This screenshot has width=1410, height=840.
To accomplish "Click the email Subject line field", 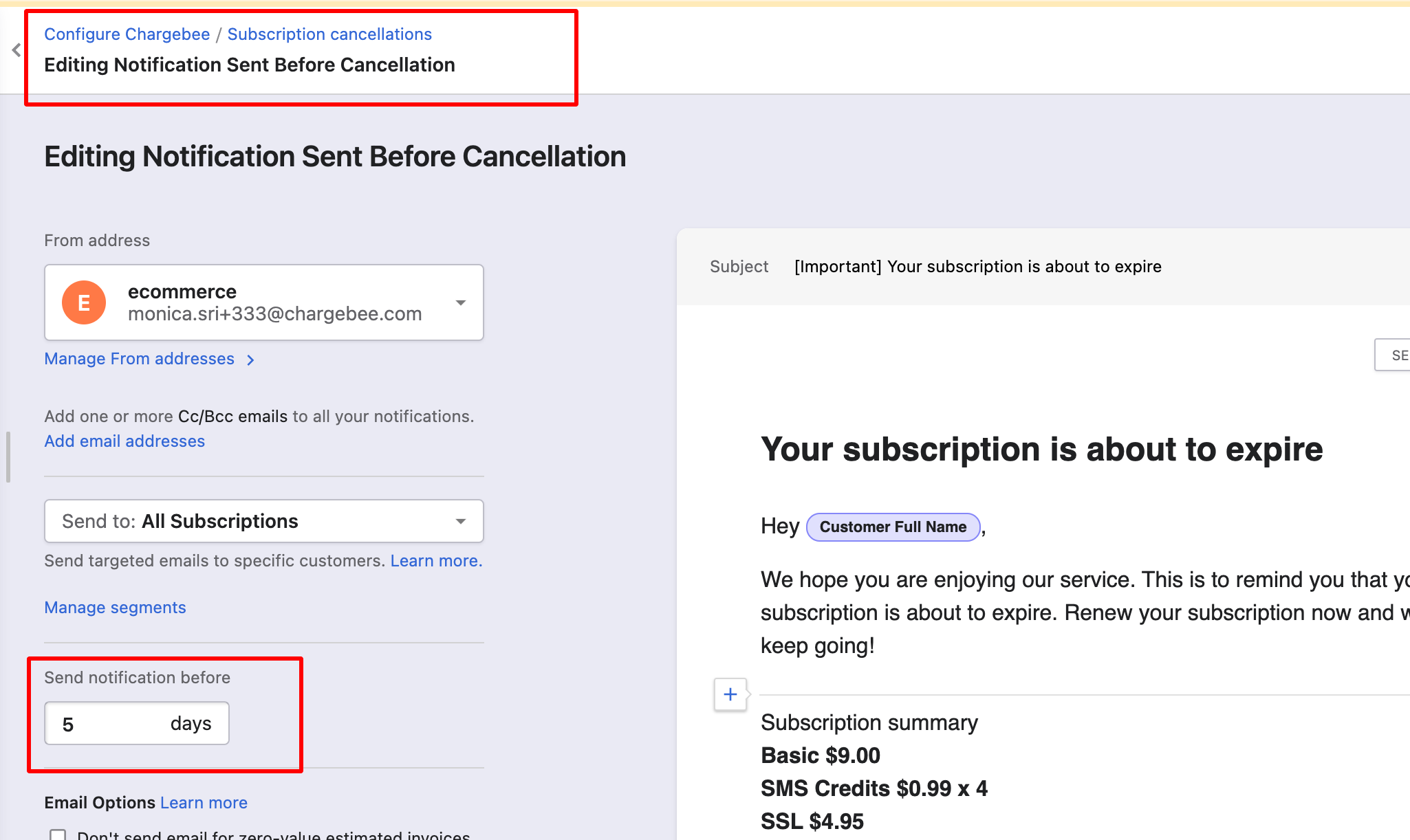I will (x=977, y=267).
